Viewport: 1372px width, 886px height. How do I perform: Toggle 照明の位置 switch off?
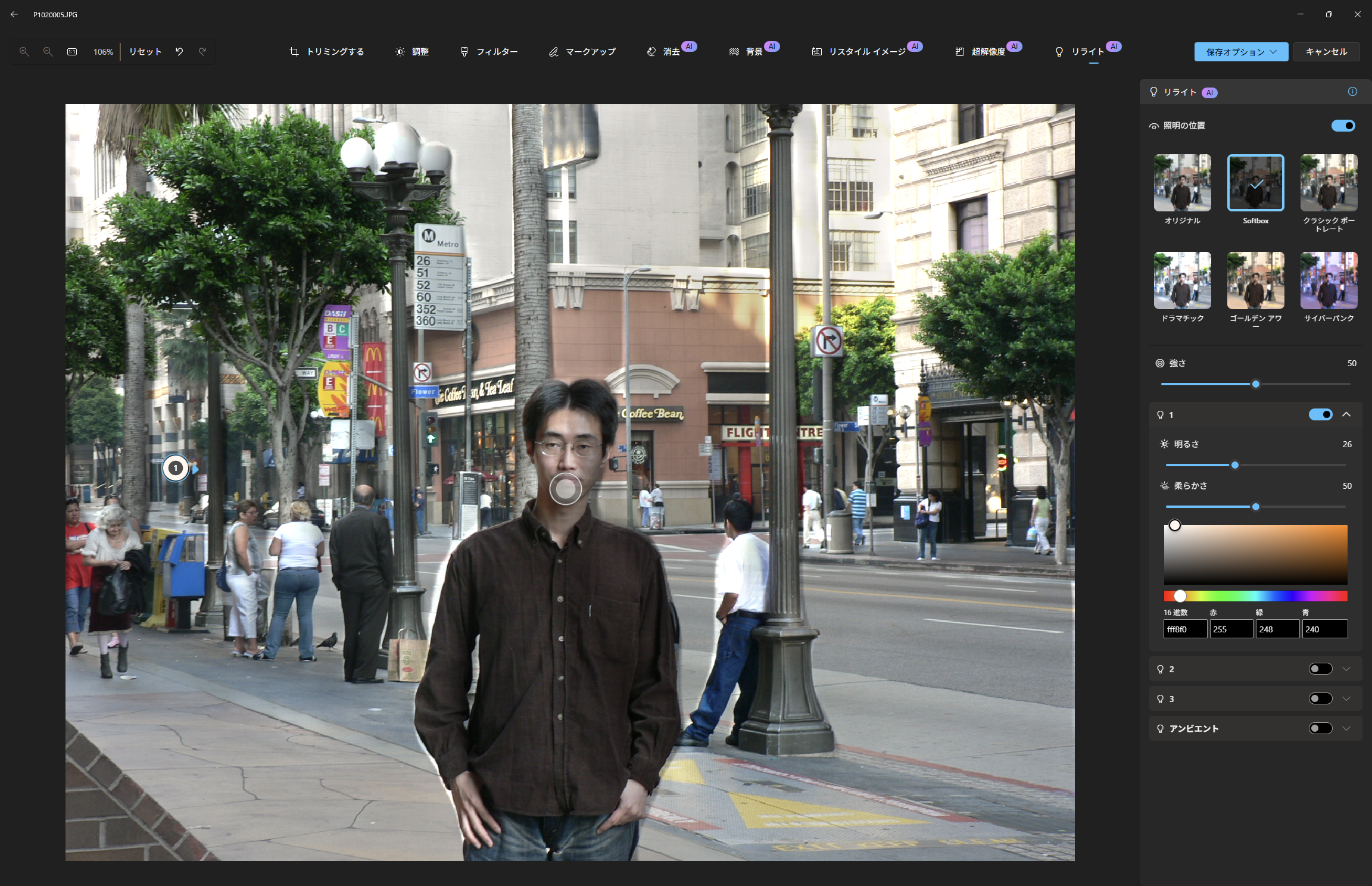click(x=1343, y=126)
